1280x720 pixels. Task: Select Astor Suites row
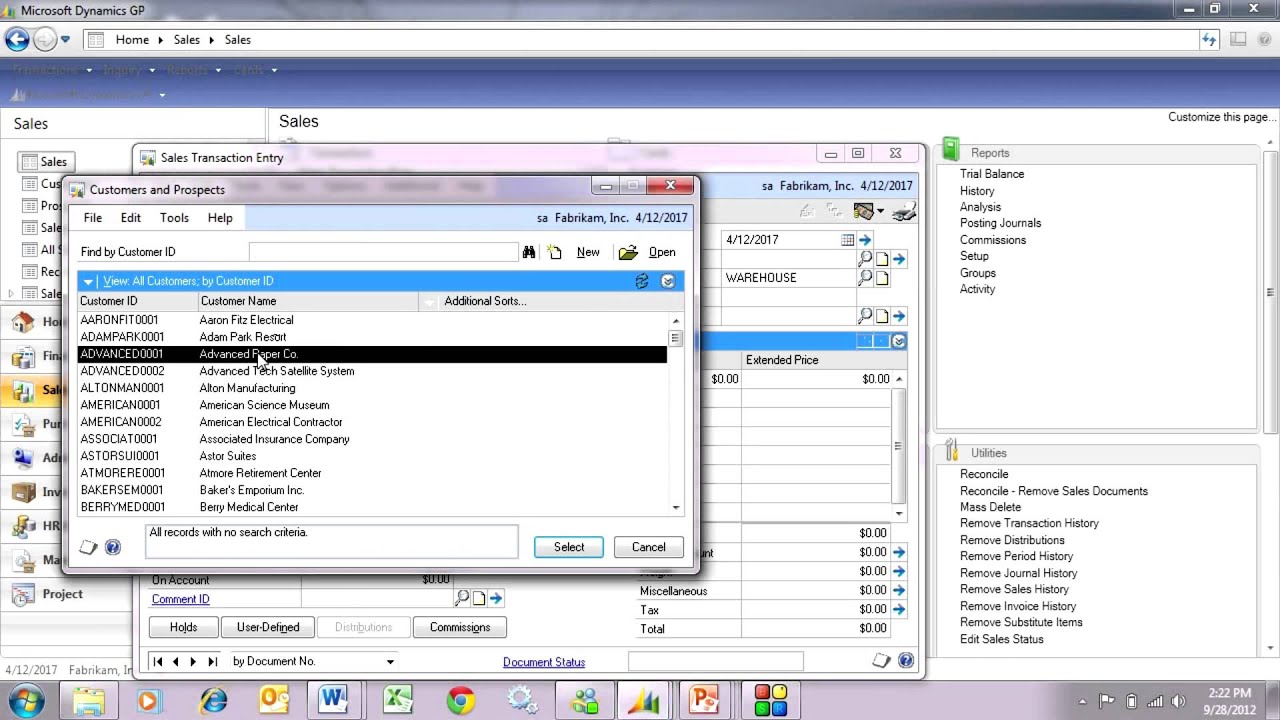(372, 456)
